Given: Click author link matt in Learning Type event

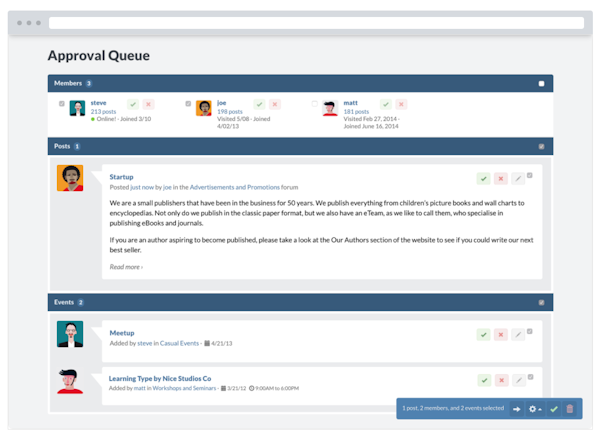Looking at the screenshot, I should [139, 388].
